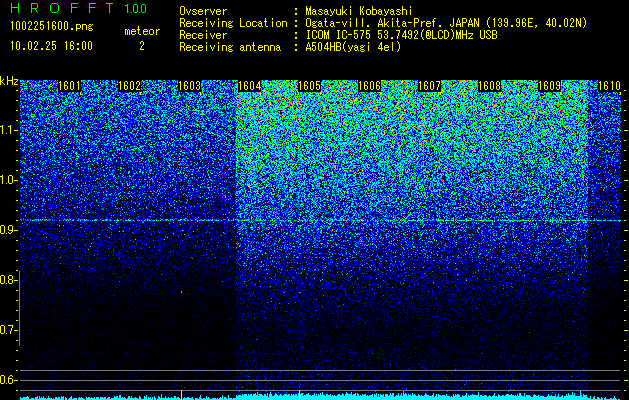629x400 pixels.
Task: Click the Receiver label
Action: (203, 35)
